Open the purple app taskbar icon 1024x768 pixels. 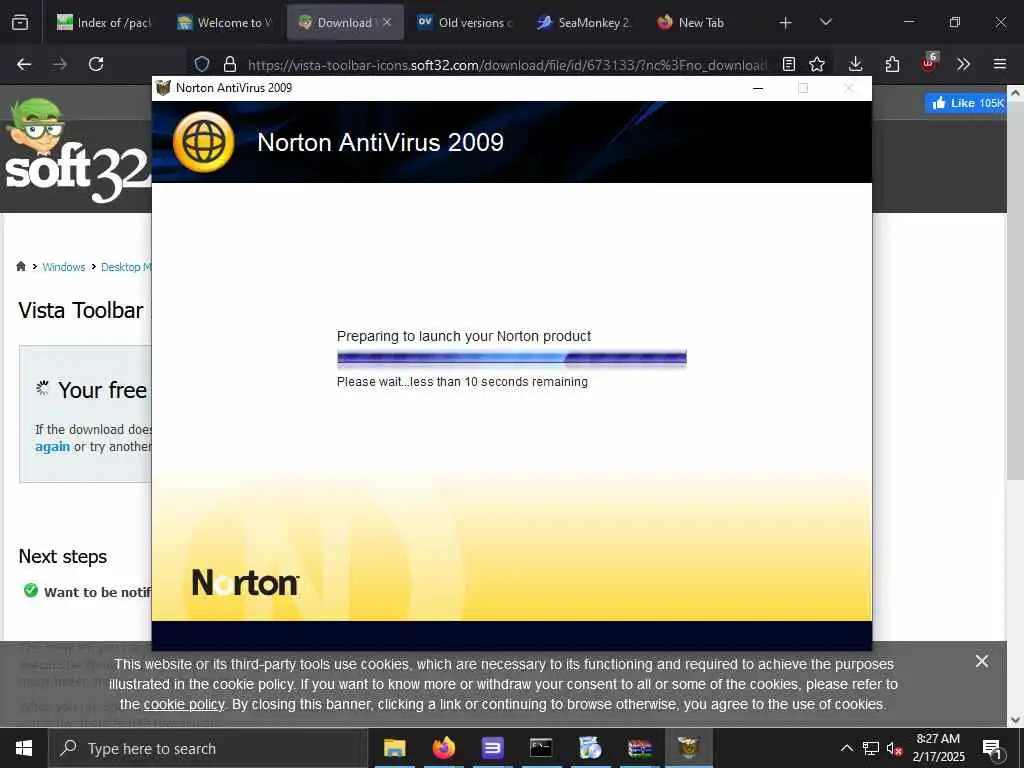[x=492, y=748]
